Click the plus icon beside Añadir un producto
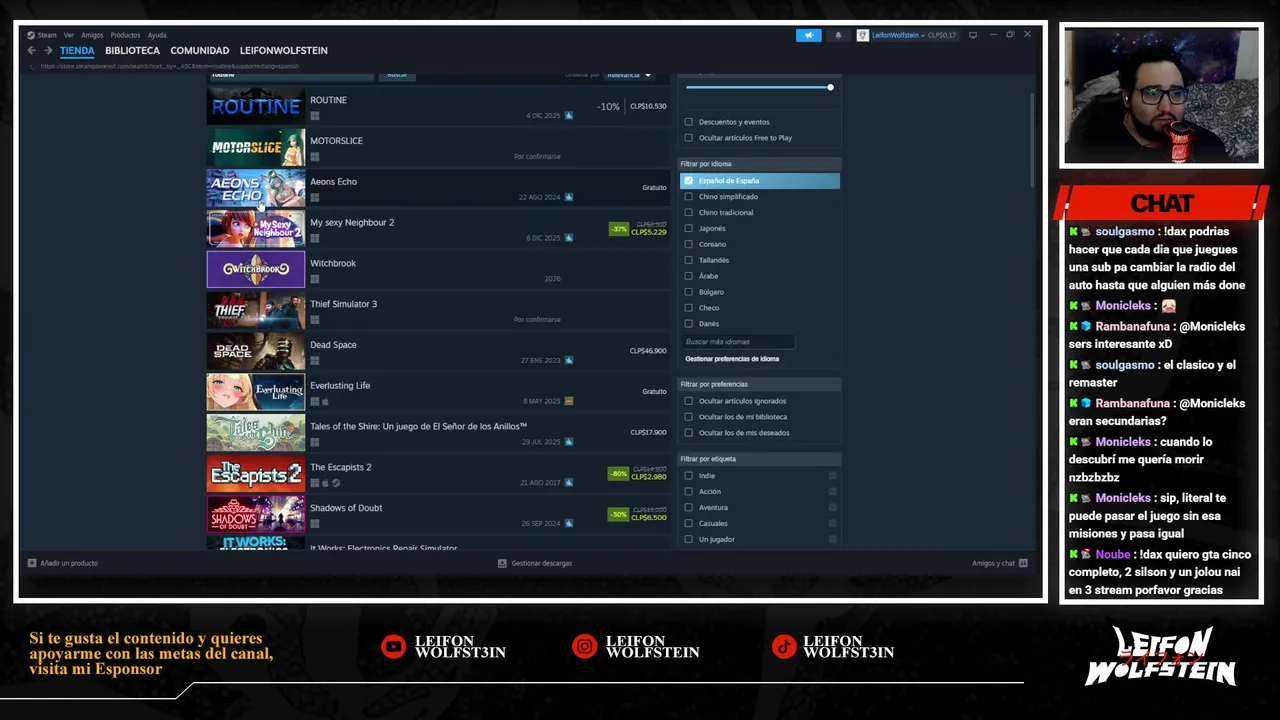 32,563
